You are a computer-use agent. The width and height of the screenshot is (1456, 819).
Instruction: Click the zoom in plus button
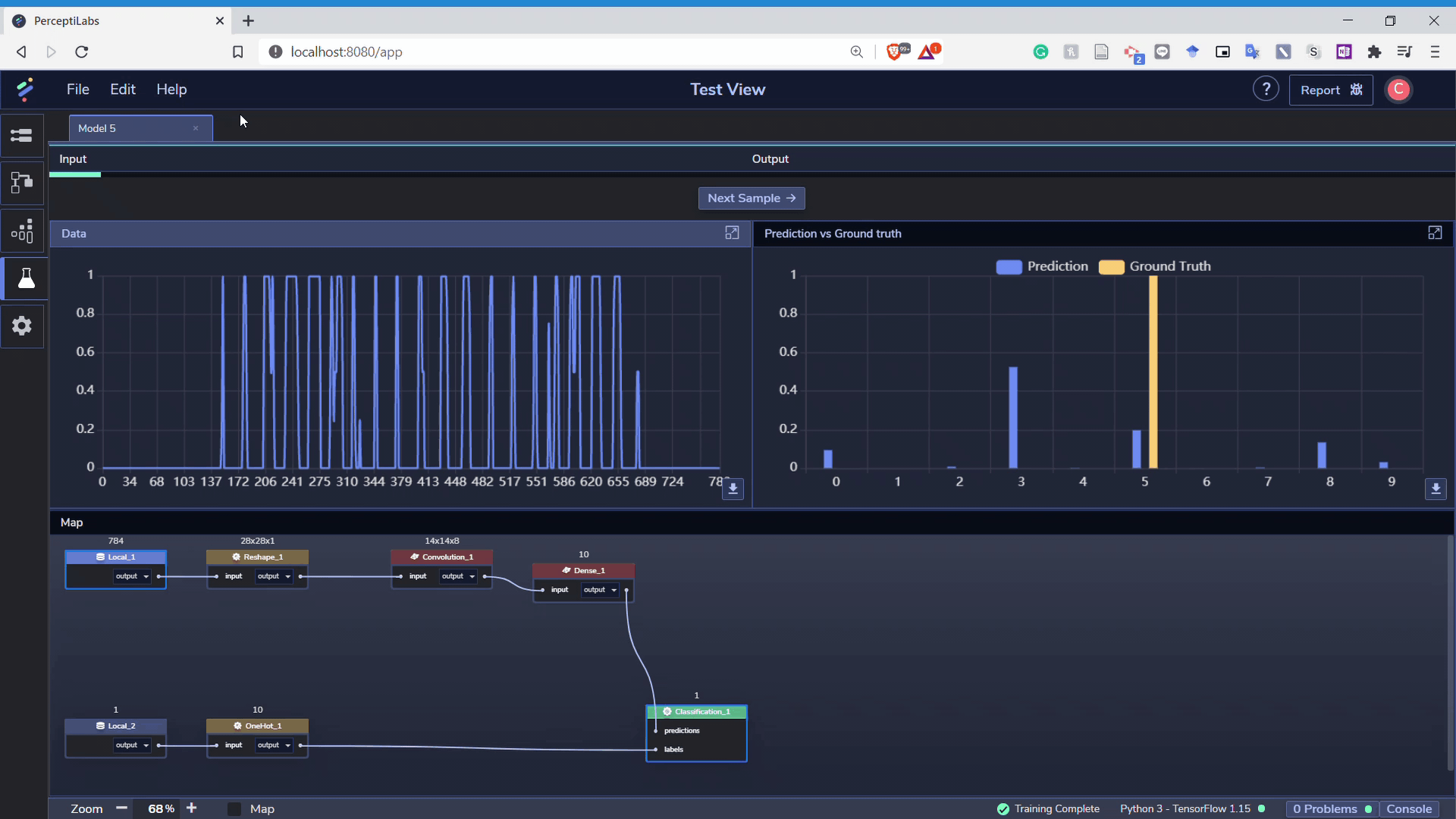[192, 808]
